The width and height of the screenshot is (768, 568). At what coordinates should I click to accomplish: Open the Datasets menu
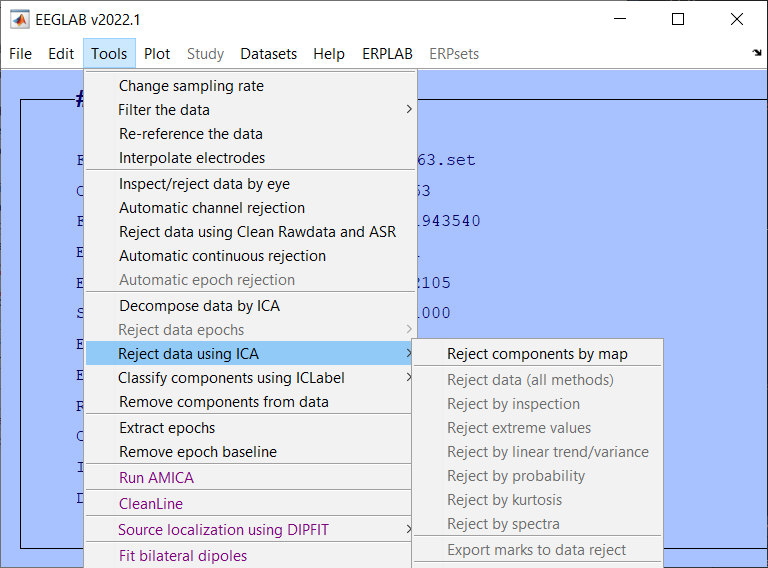[268, 54]
